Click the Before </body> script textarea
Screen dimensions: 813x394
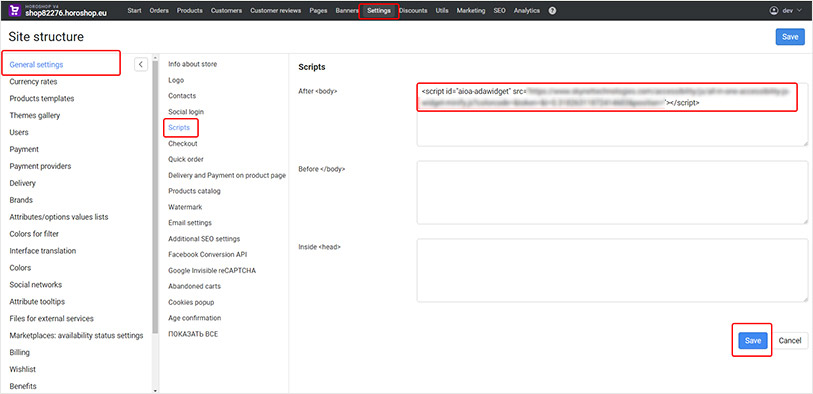(612, 192)
